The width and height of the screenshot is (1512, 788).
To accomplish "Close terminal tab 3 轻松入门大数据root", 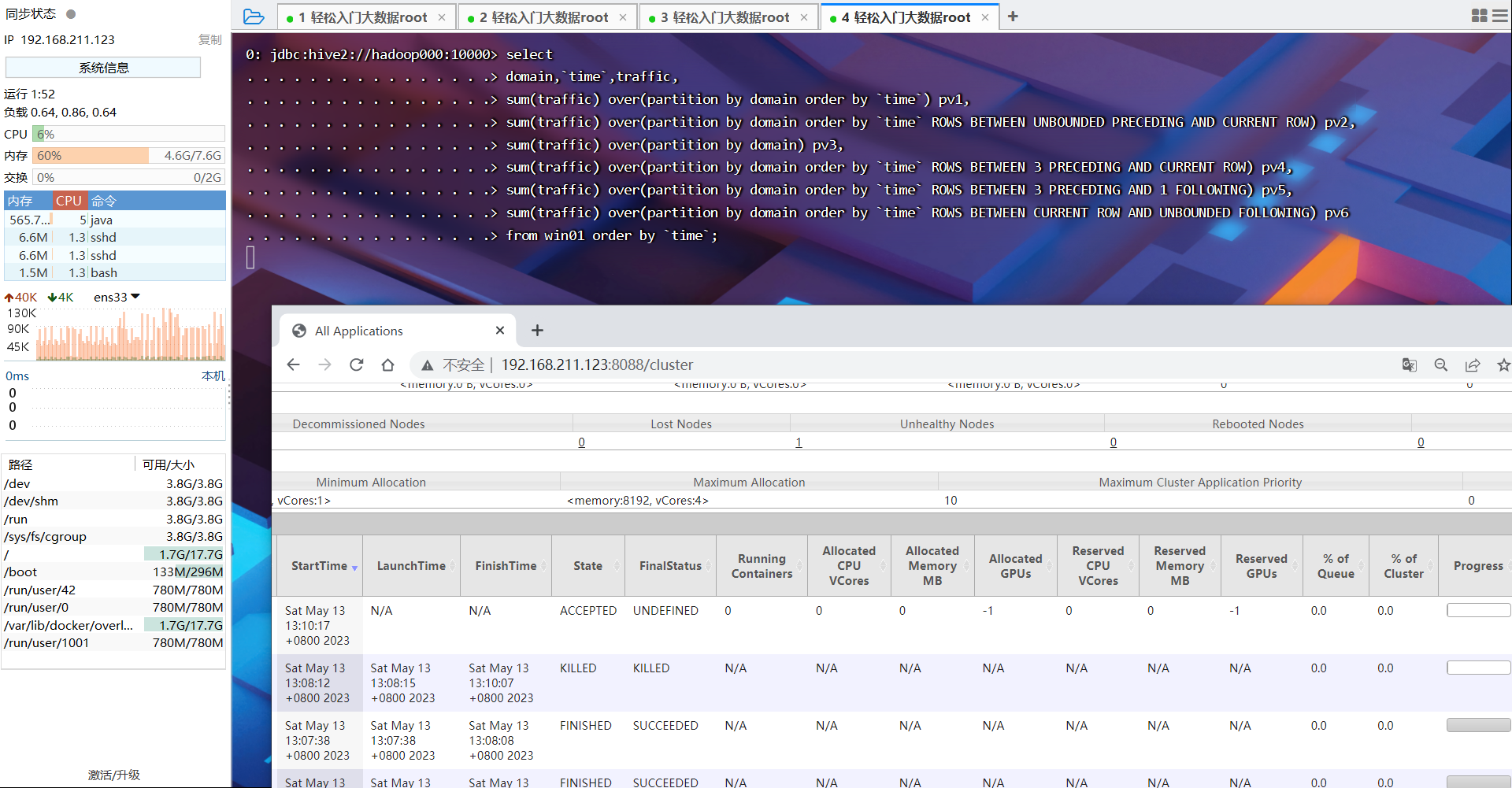I will pyautogui.click(x=804, y=17).
